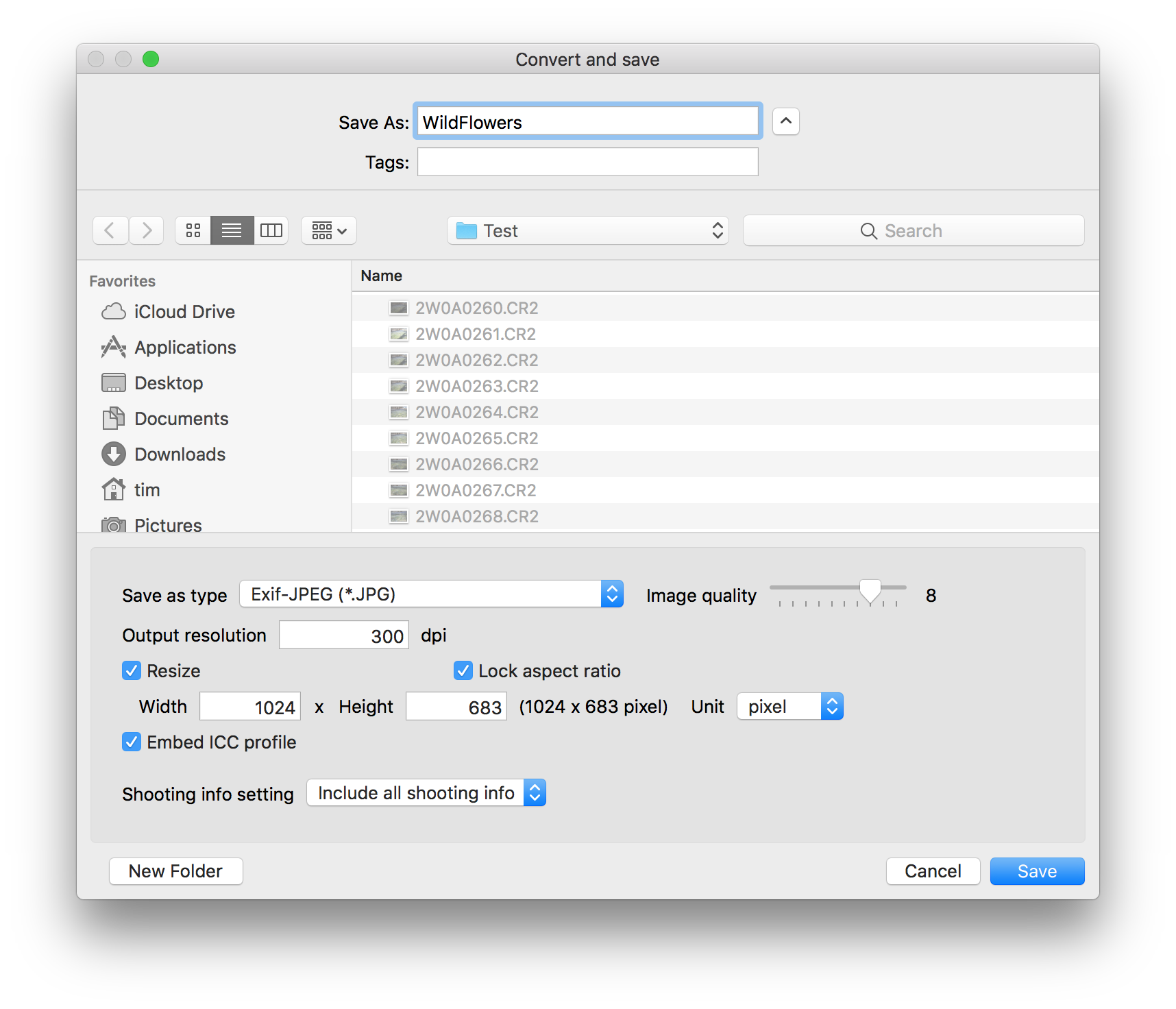Open the tim home folder

tap(147, 489)
